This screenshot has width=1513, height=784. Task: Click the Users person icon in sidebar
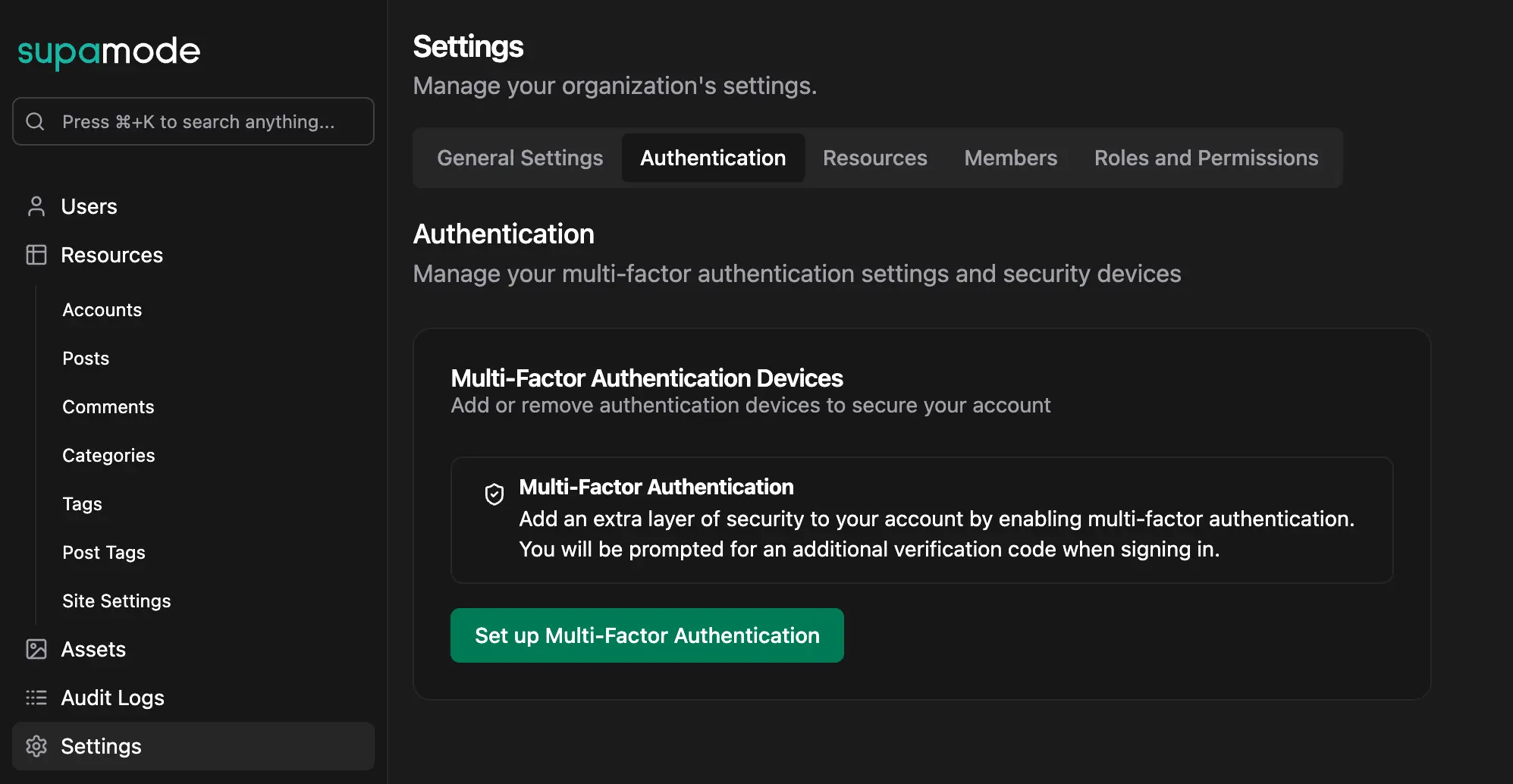36,205
